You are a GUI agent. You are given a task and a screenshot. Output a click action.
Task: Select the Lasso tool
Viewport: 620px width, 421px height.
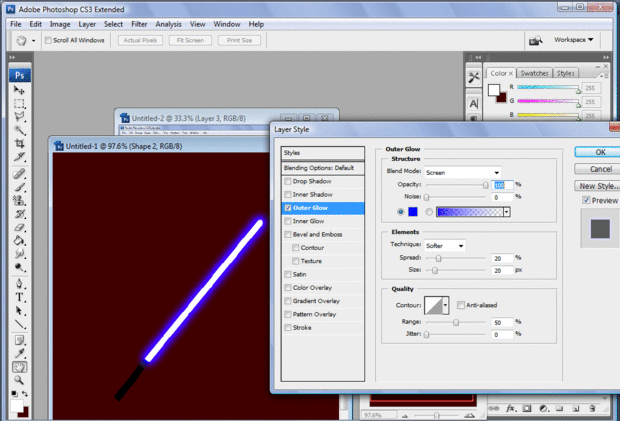click(19, 117)
